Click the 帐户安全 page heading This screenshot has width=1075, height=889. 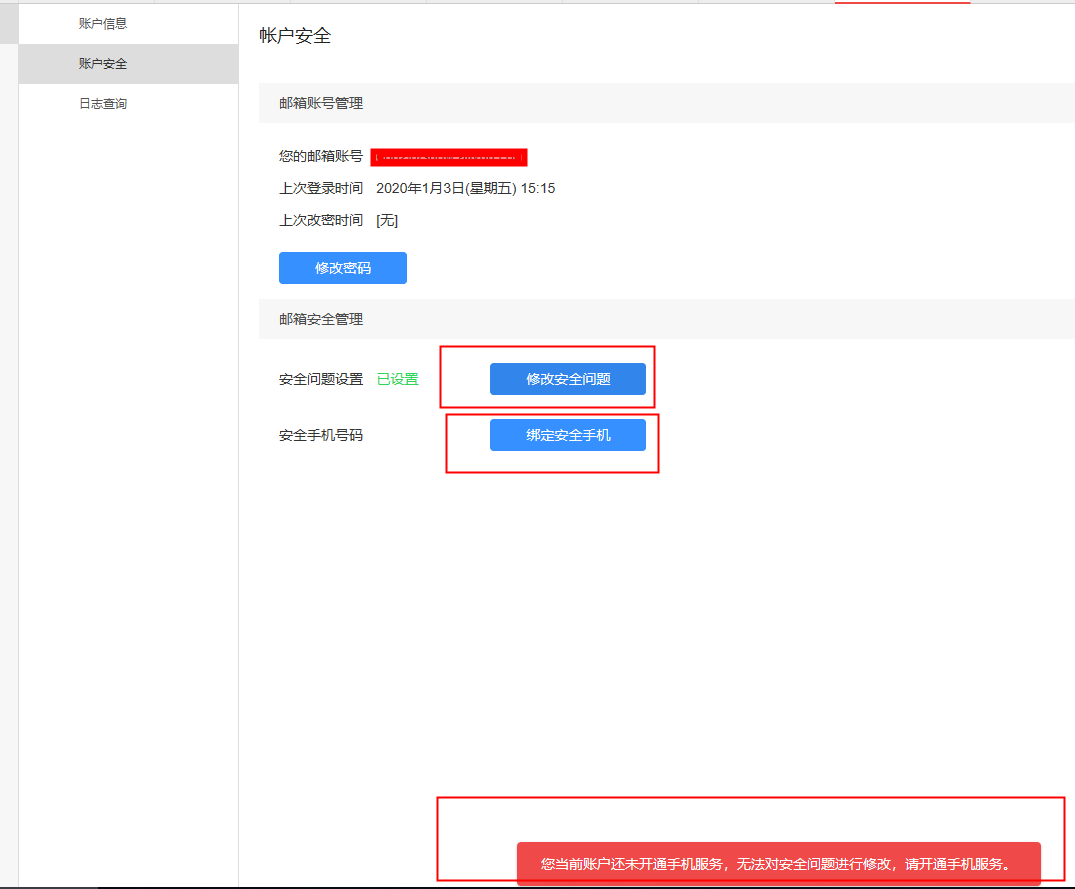tap(295, 36)
